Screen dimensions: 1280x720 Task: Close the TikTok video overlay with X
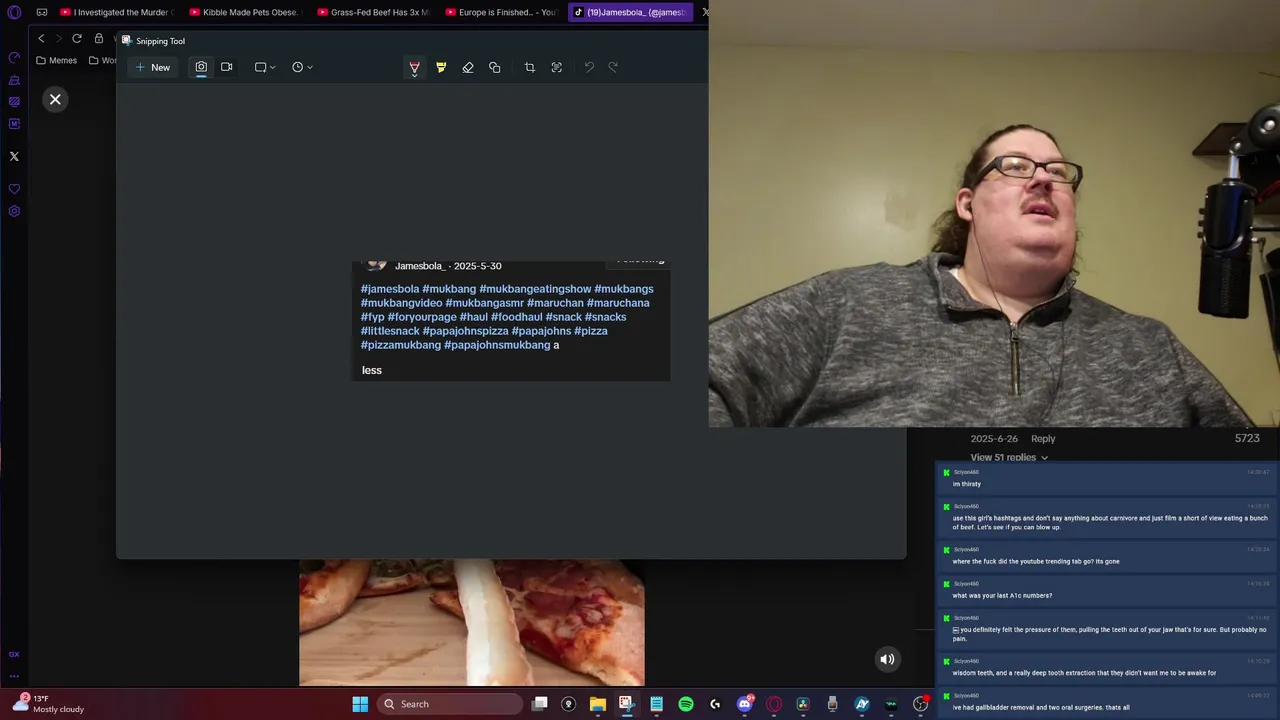[55, 99]
